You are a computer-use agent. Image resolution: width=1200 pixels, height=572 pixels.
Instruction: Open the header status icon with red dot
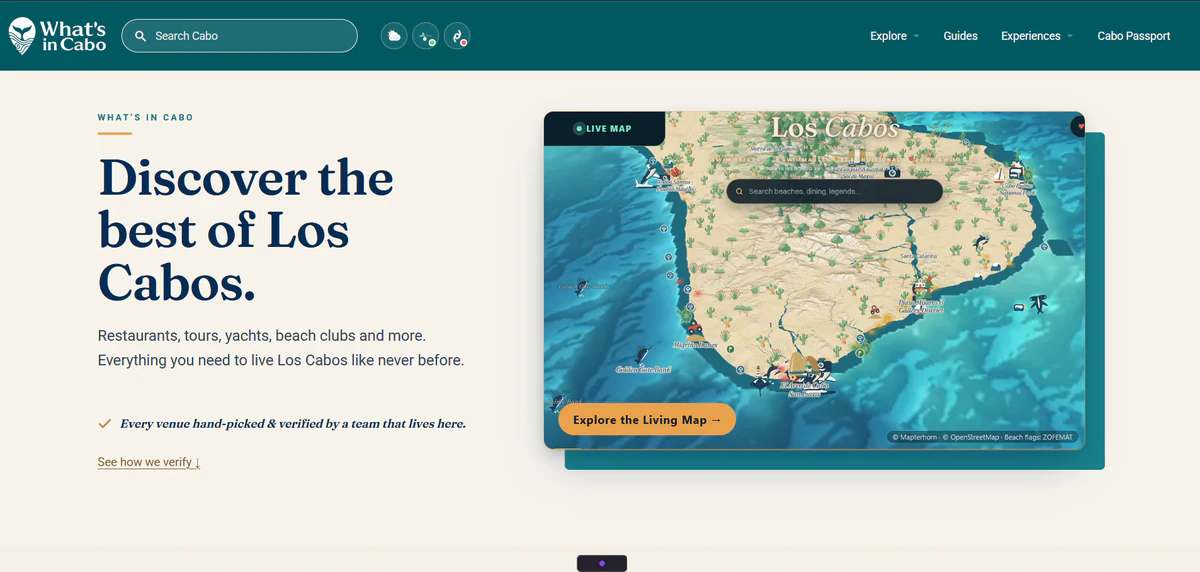pos(457,36)
